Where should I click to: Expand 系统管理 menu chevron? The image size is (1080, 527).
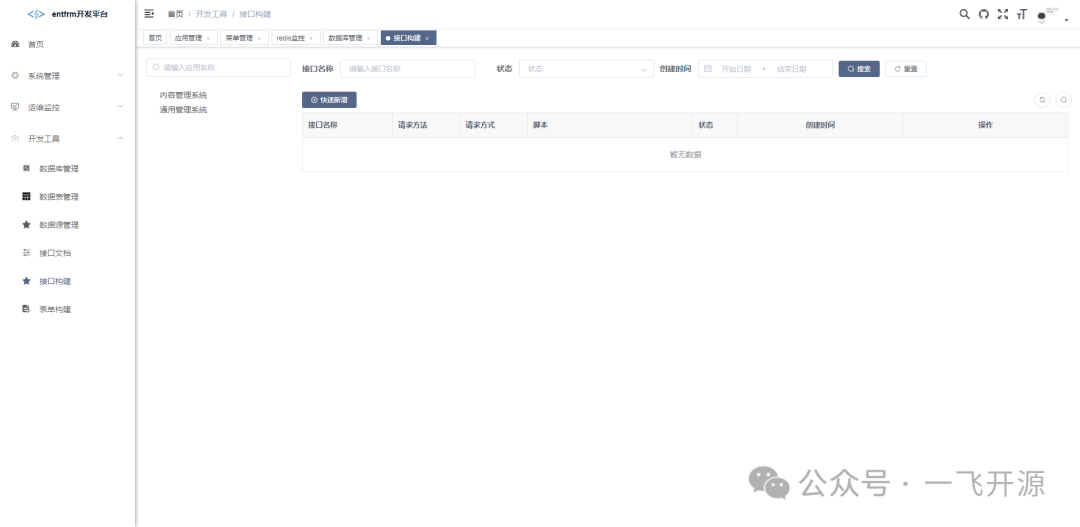pyautogui.click(x=121, y=75)
